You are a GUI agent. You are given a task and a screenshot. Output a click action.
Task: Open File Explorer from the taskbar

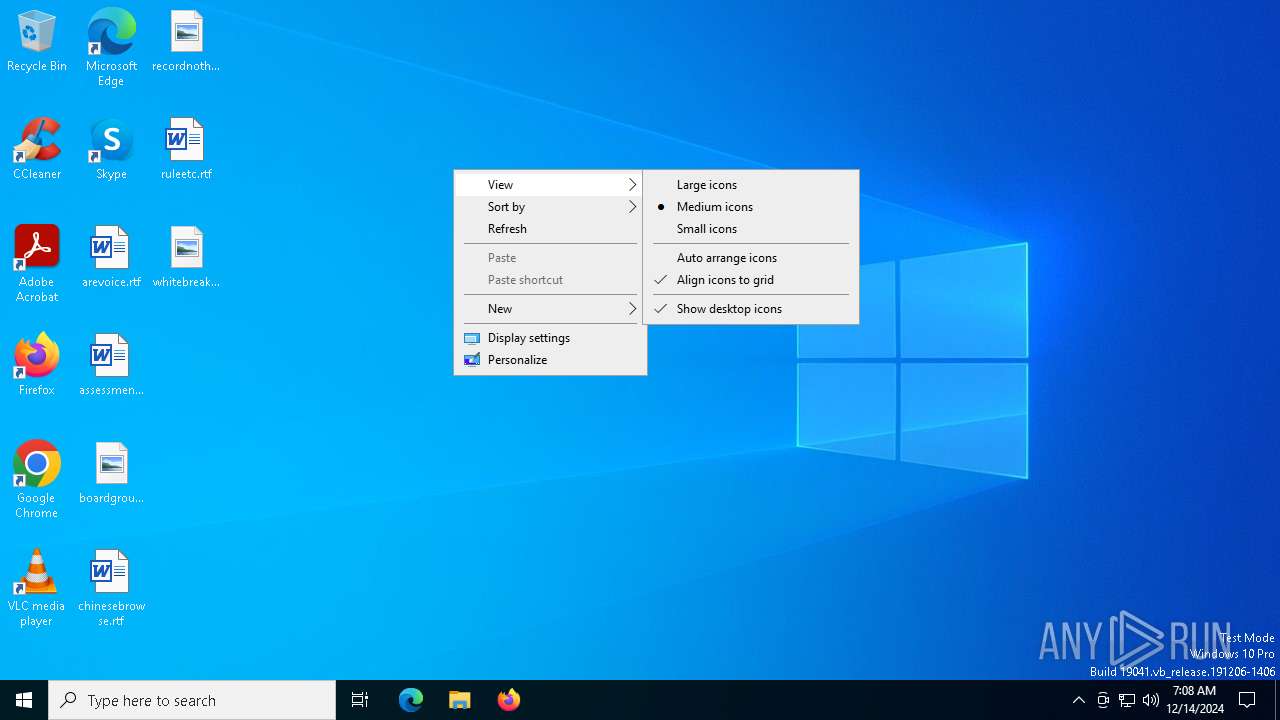click(460, 700)
